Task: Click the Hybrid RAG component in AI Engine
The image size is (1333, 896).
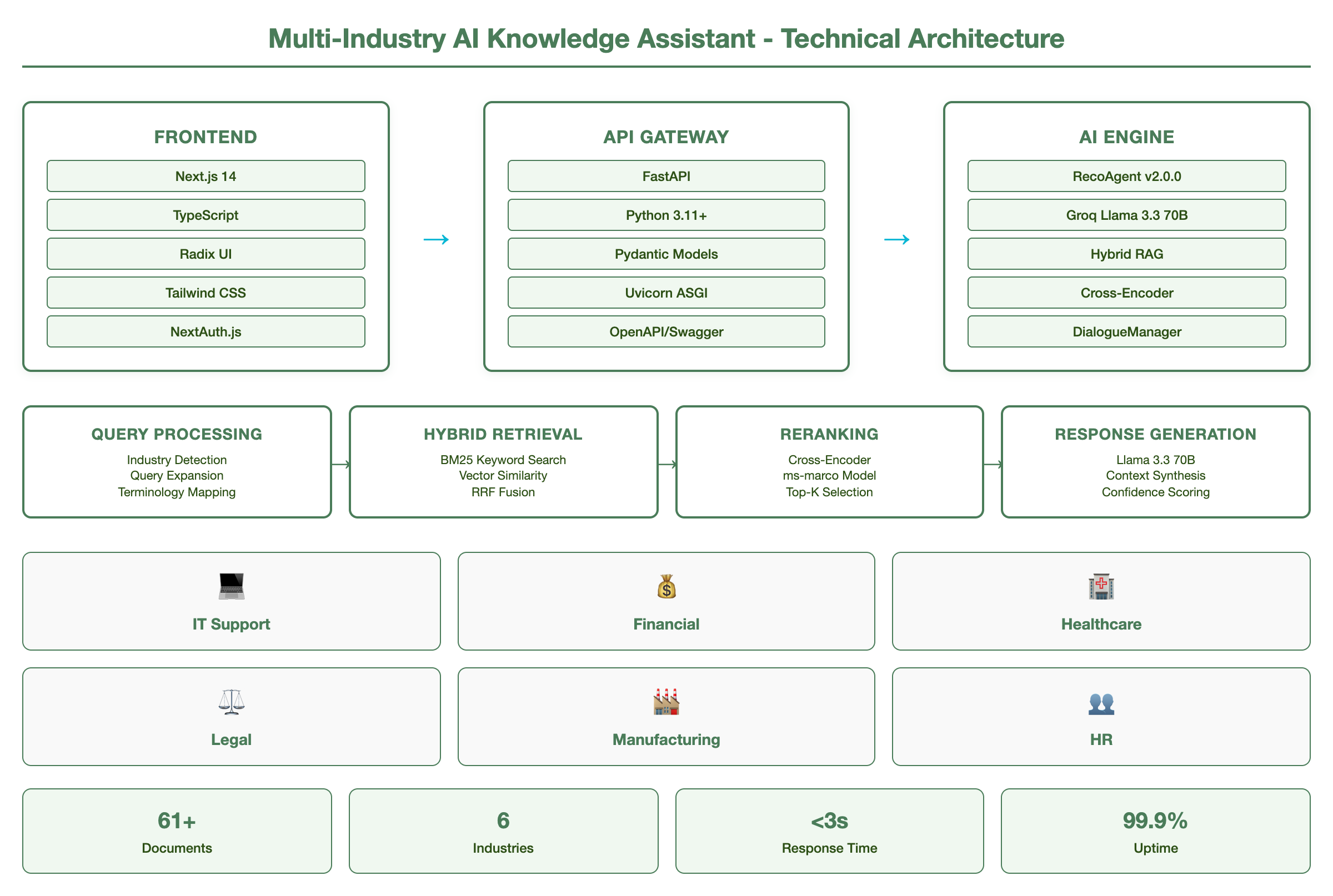Action: 1126,254
